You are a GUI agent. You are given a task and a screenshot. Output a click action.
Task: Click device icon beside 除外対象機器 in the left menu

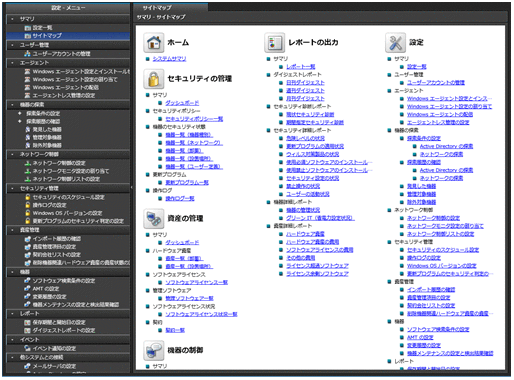tap(28, 145)
